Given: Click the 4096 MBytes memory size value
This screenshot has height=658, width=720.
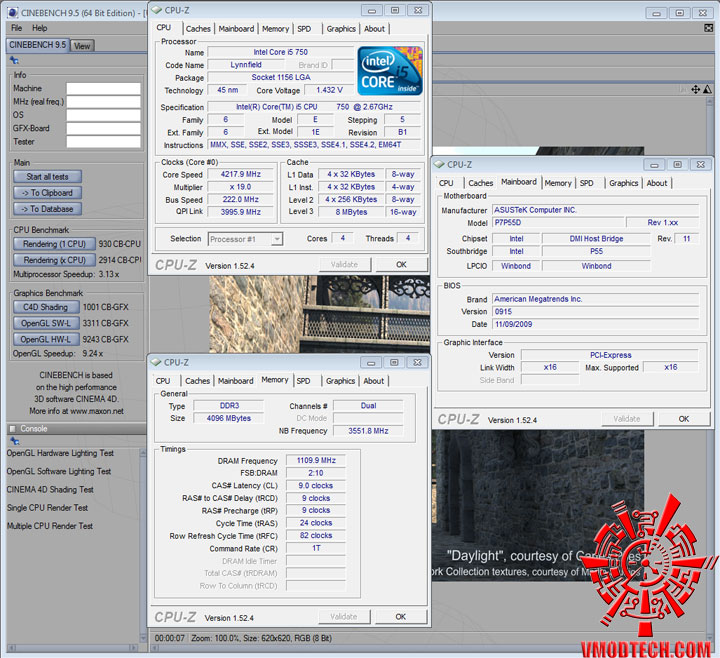Looking at the screenshot, I should click(229, 418).
